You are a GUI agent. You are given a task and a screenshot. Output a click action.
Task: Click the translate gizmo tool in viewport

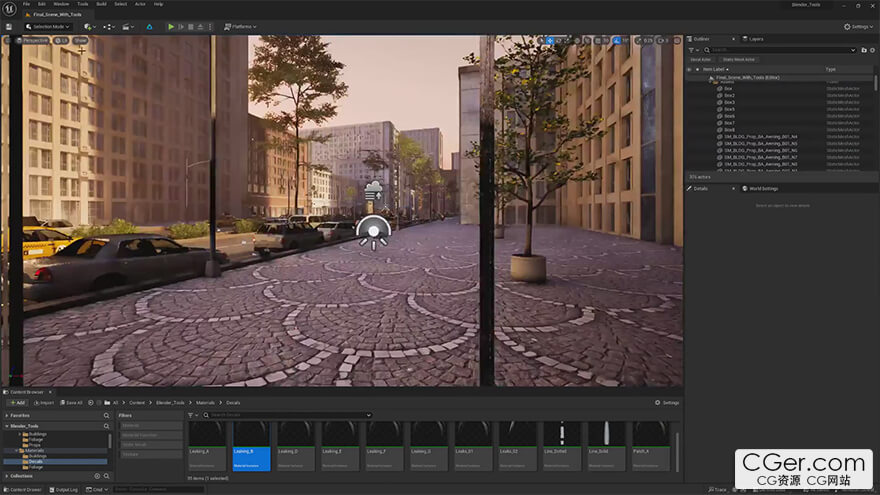(x=550, y=40)
